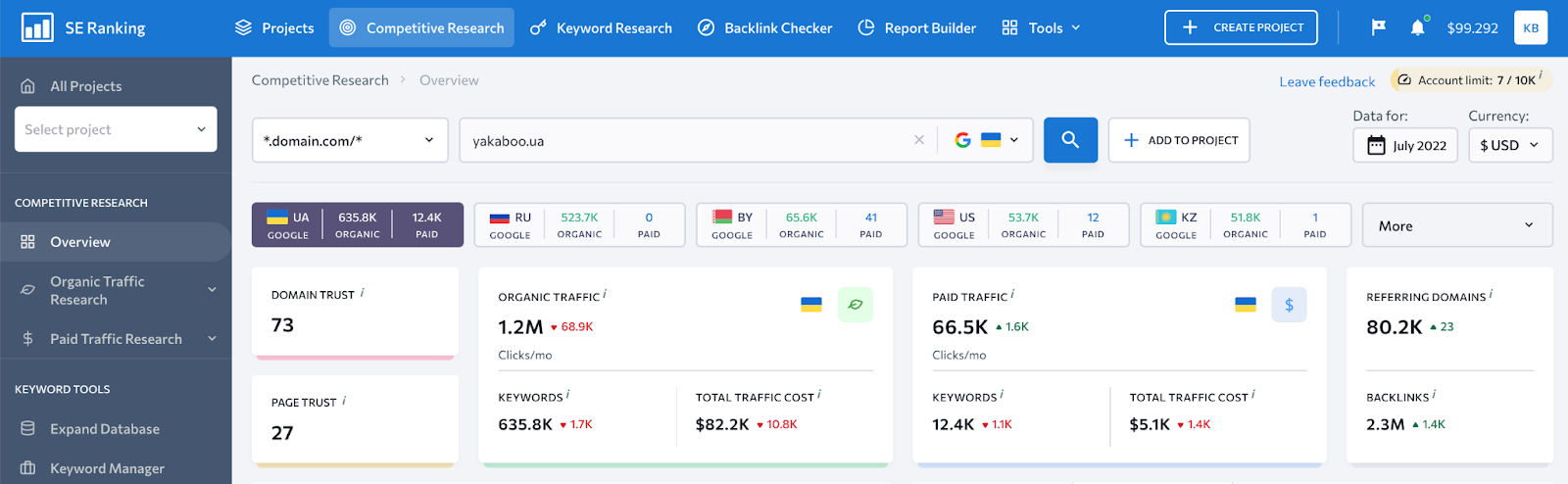
Task: Open the Competitive Research tab
Action: tap(421, 27)
